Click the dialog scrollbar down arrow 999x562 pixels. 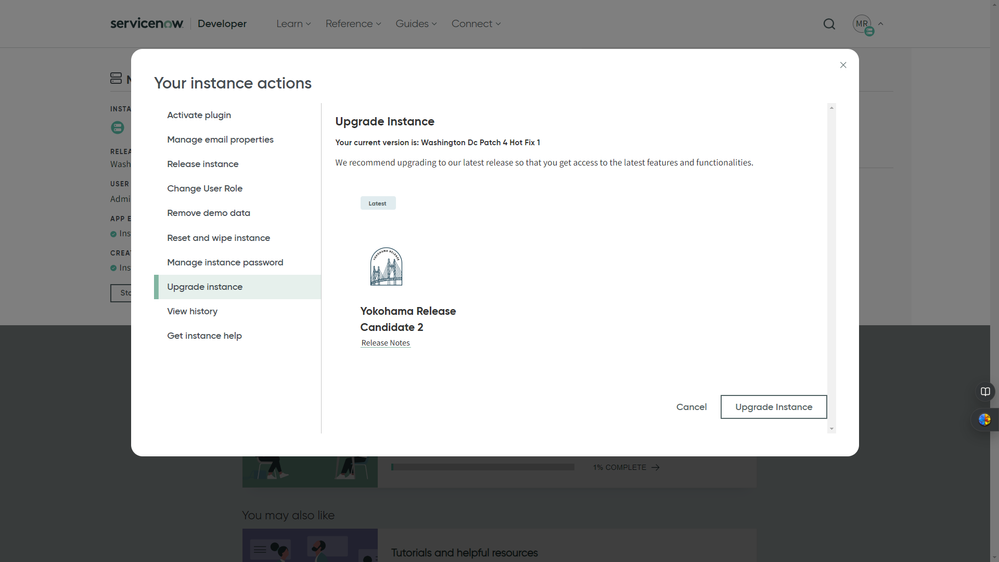[x=831, y=429]
